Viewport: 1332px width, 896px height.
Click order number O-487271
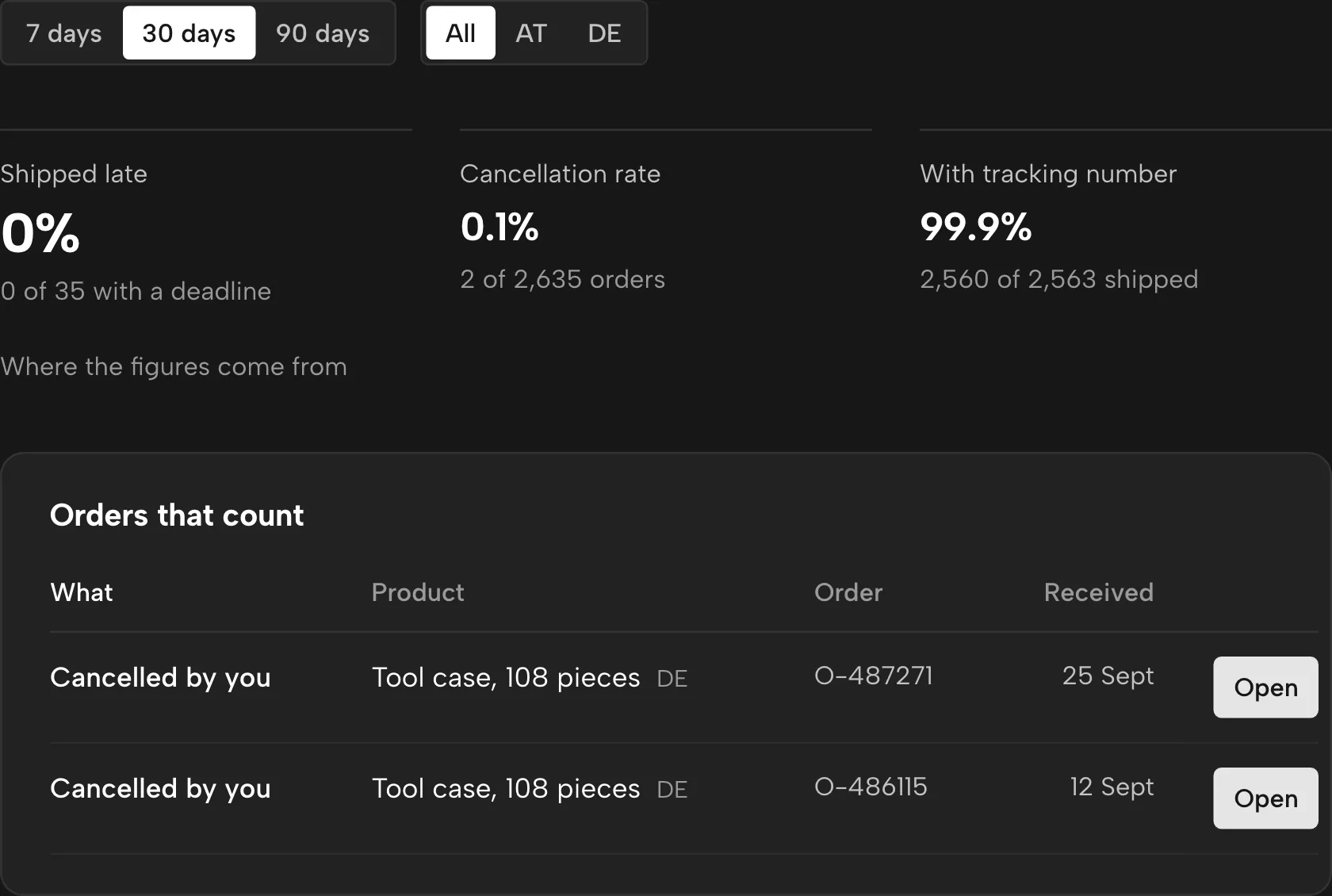pos(874,676)
